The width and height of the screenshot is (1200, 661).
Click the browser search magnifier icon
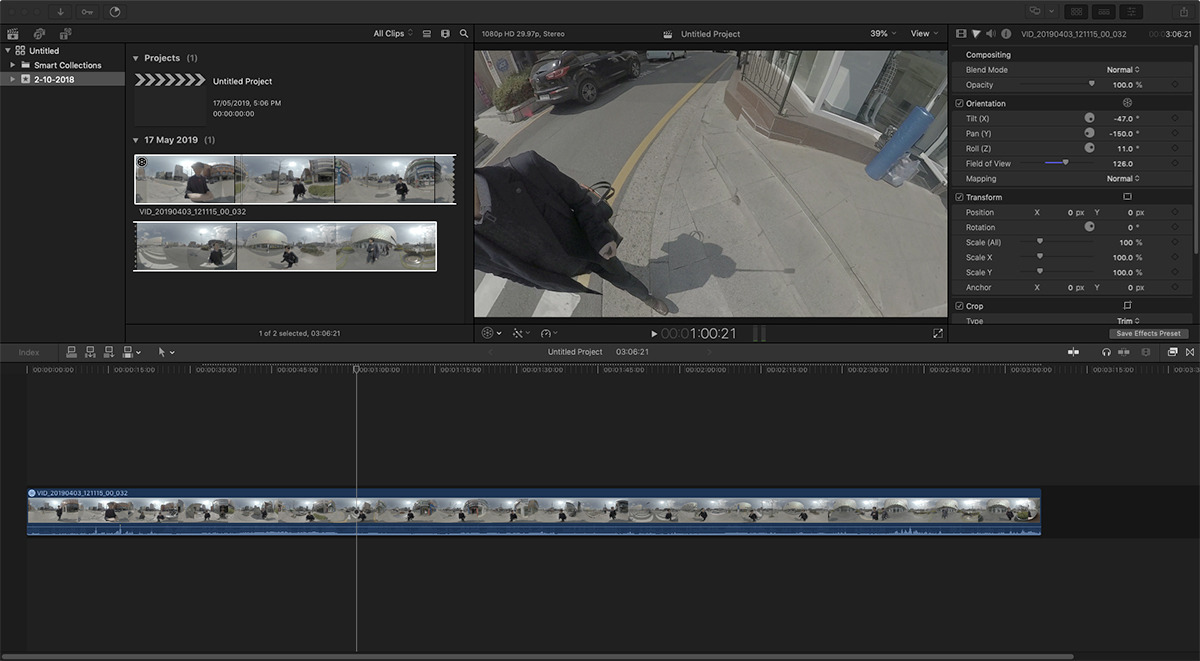[x=464, y=34]
